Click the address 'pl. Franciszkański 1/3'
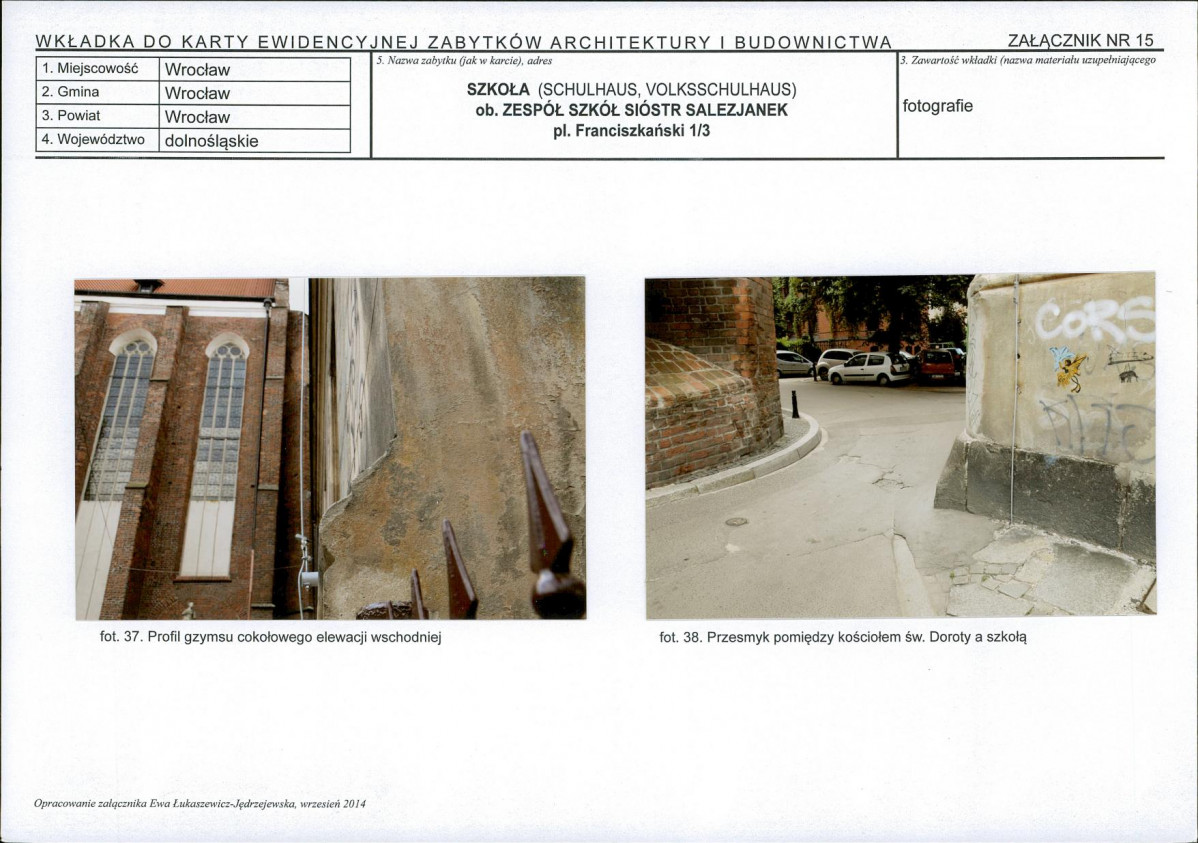 [631, 131]
